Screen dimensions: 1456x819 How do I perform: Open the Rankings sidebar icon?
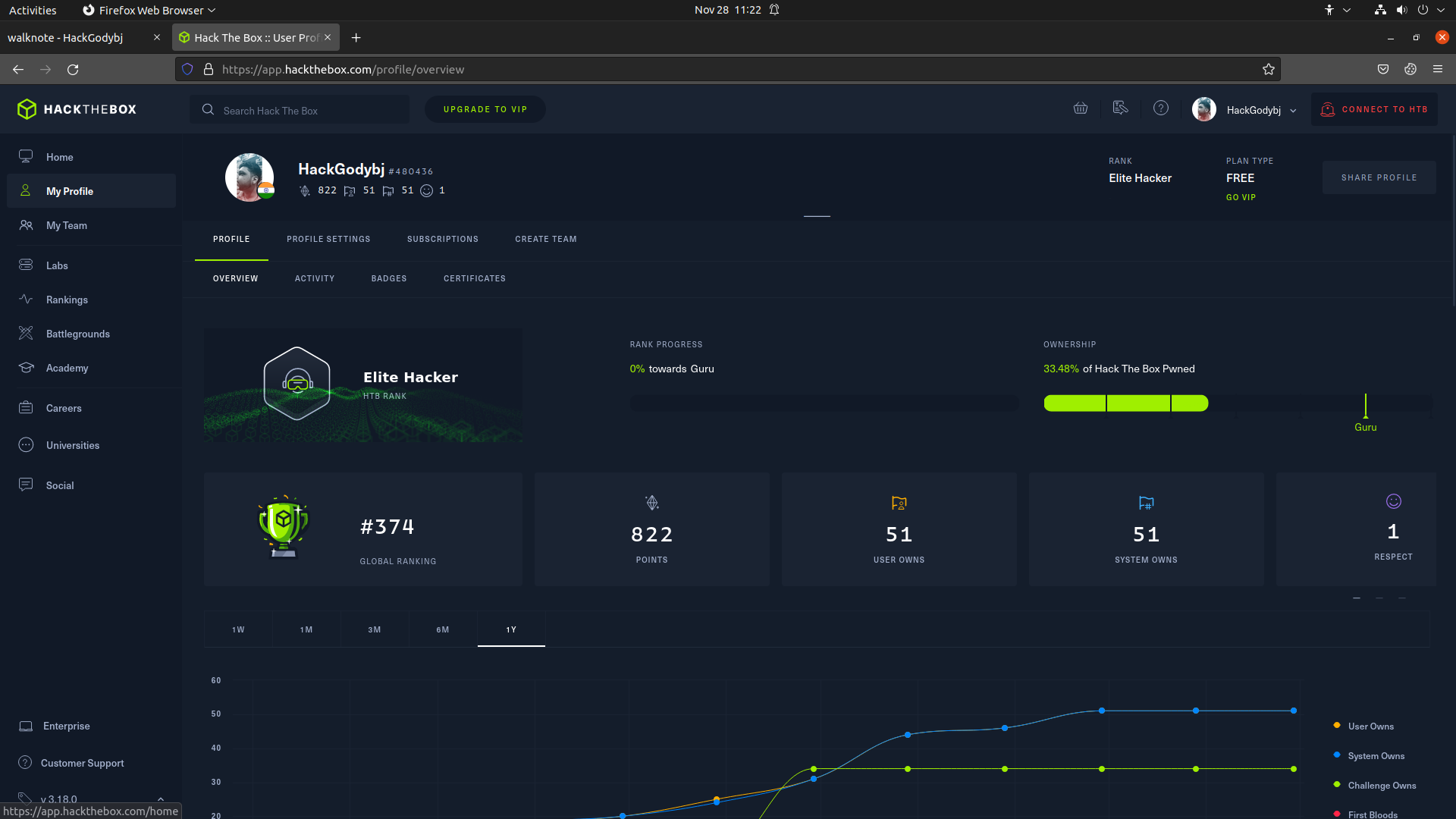coord(26,300)
